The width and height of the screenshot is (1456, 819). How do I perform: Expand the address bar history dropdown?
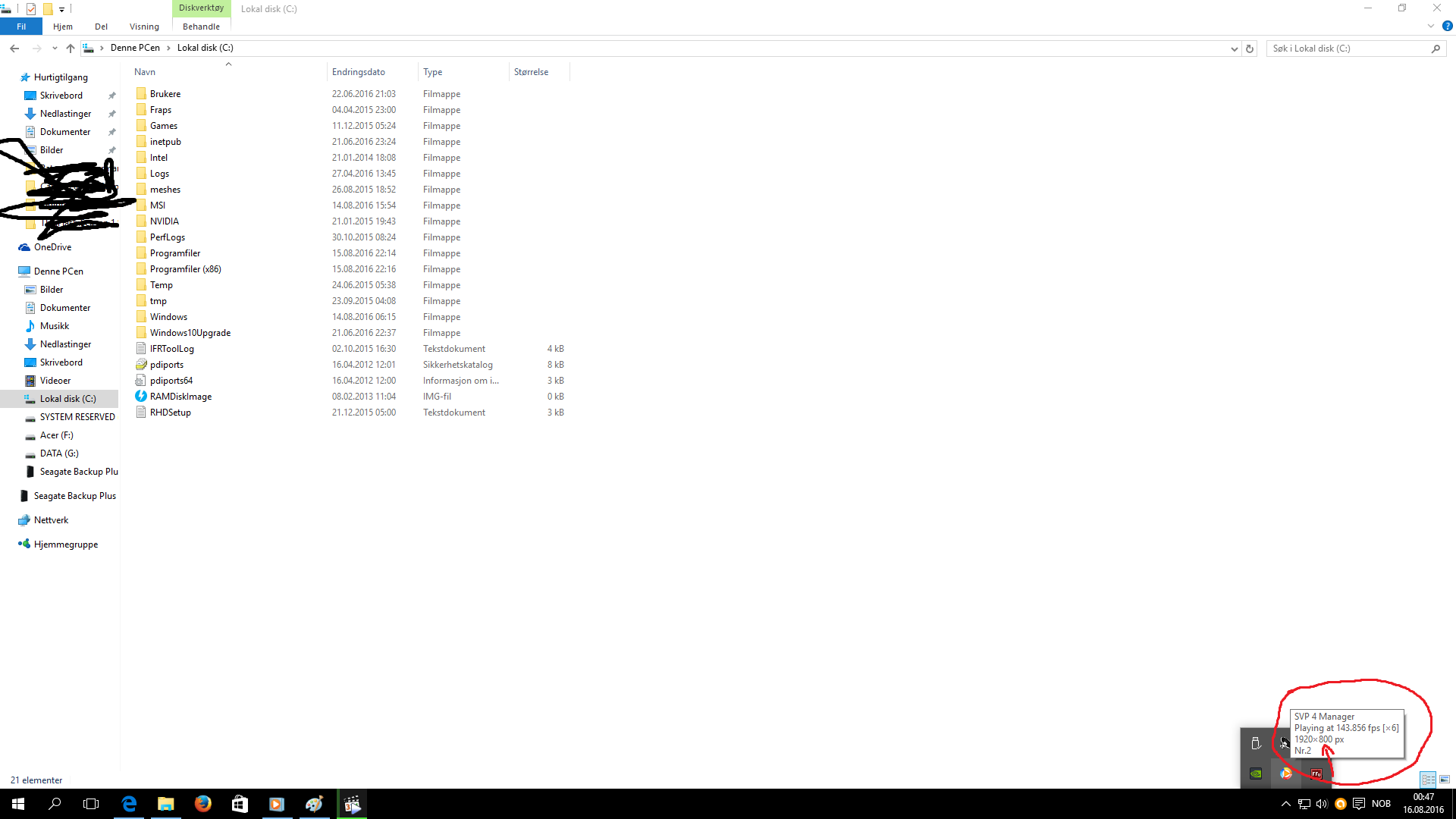(x=1234, y=48)
